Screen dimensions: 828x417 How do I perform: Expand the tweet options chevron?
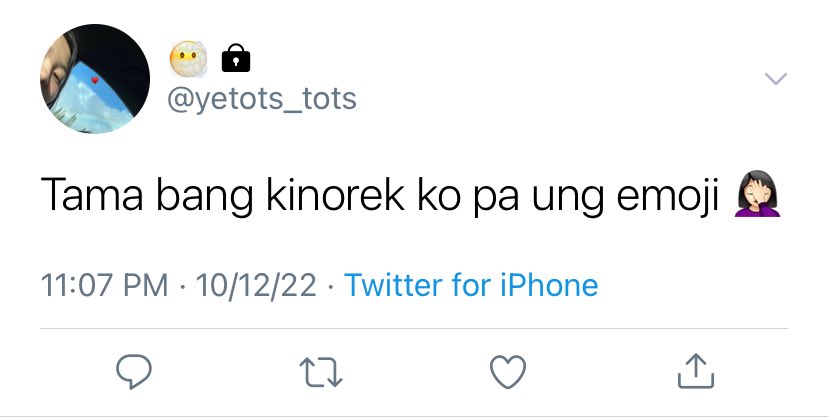point(776,79)
